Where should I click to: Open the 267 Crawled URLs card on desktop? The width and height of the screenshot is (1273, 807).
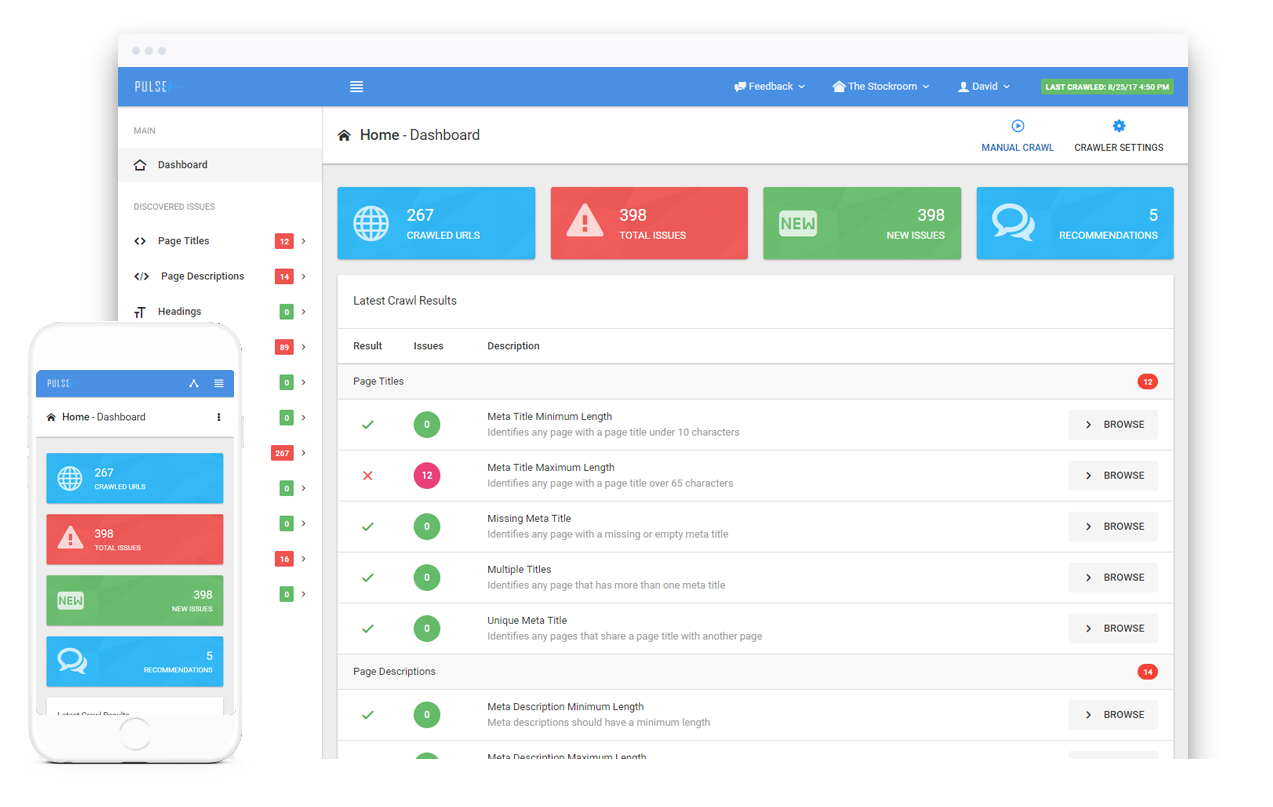click(436, 223)
